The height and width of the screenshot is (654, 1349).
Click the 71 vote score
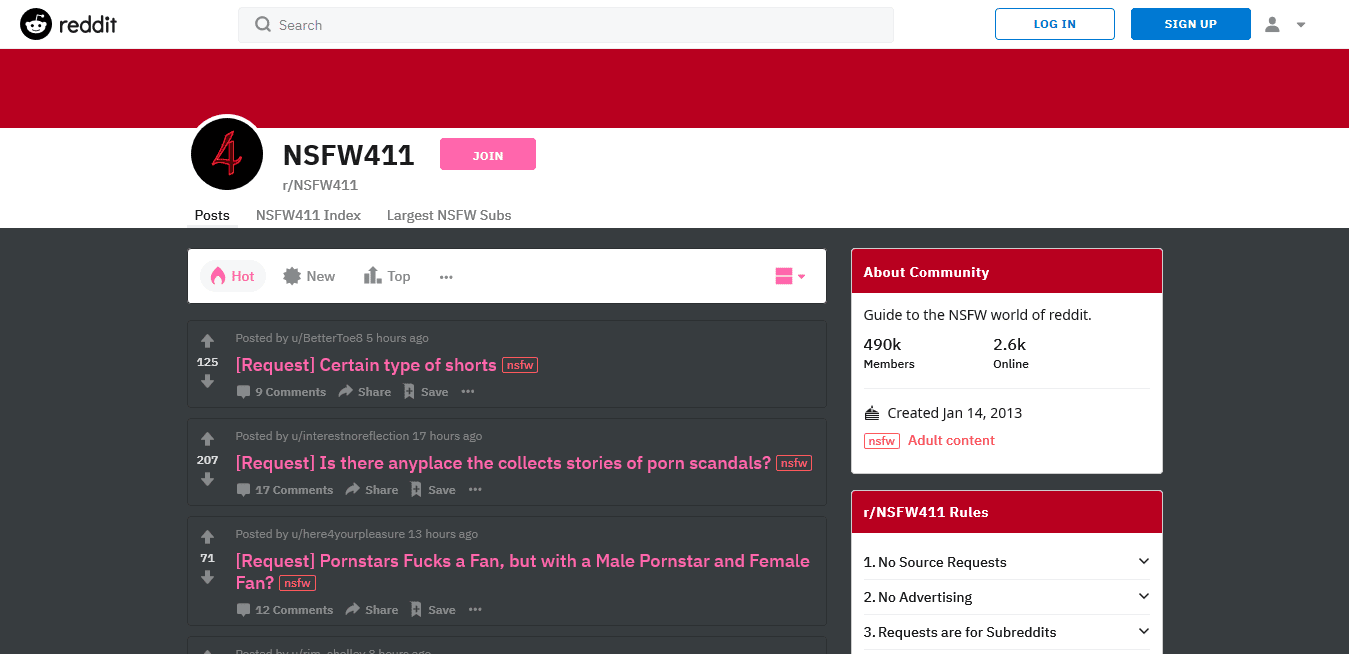[x=207, y=558]
